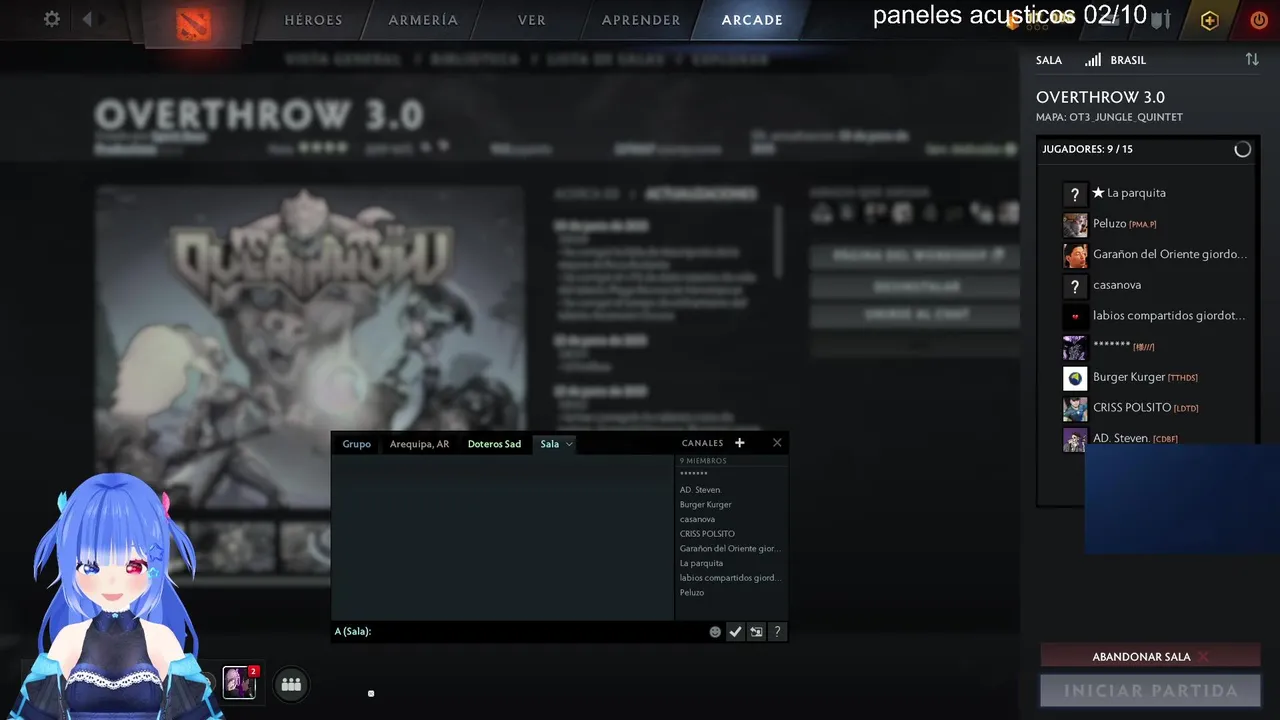Select Garañon del Oriente in chat members
The image size is (1280, 720).
point(730,549)
